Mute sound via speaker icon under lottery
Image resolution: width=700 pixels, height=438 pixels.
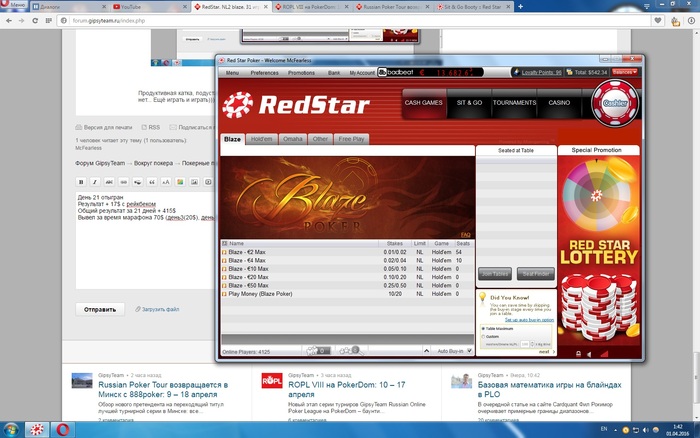(589, 354)
